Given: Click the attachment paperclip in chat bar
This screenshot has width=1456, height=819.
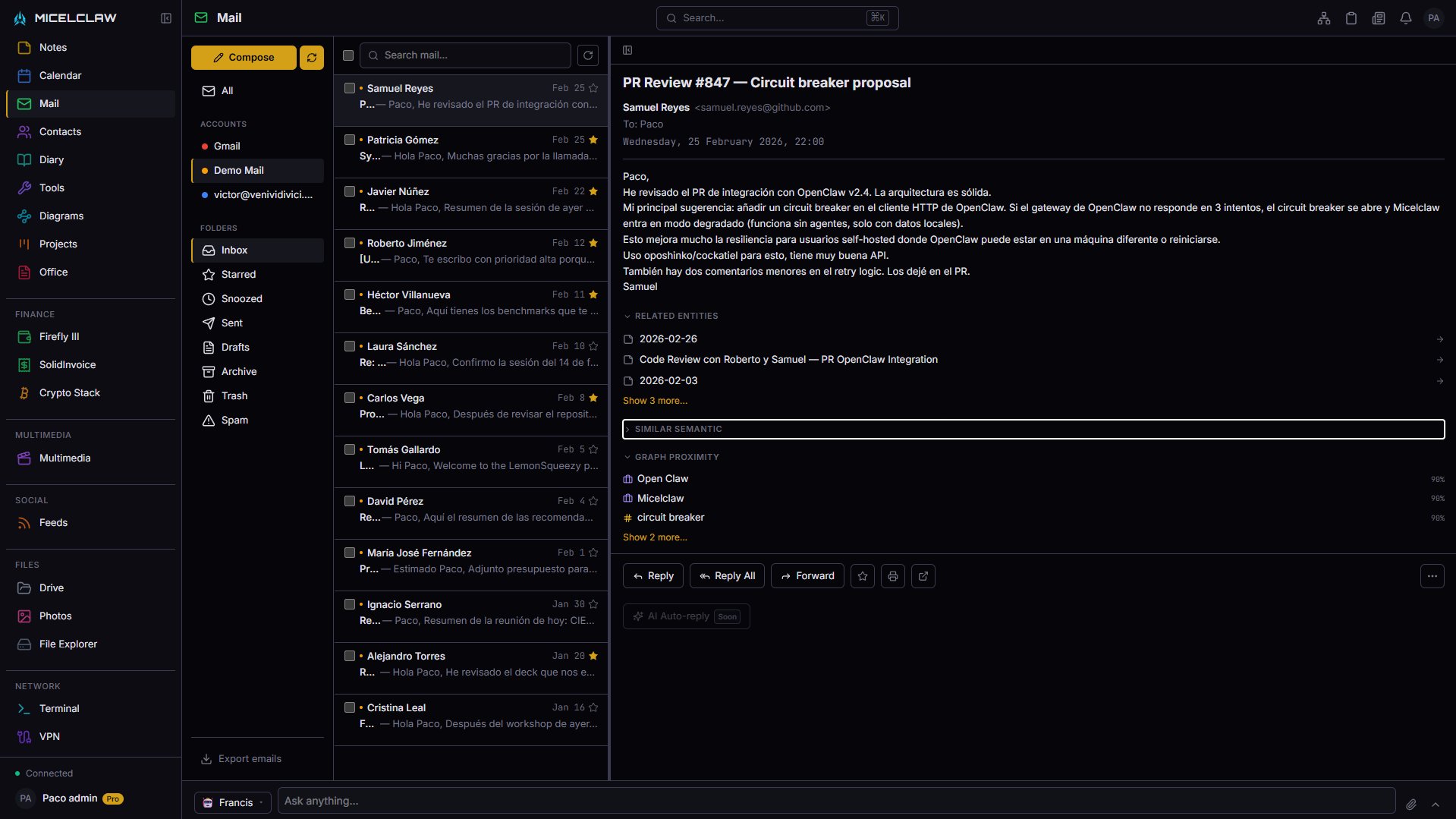Looking at the screenshot, I should [1410, 804].
